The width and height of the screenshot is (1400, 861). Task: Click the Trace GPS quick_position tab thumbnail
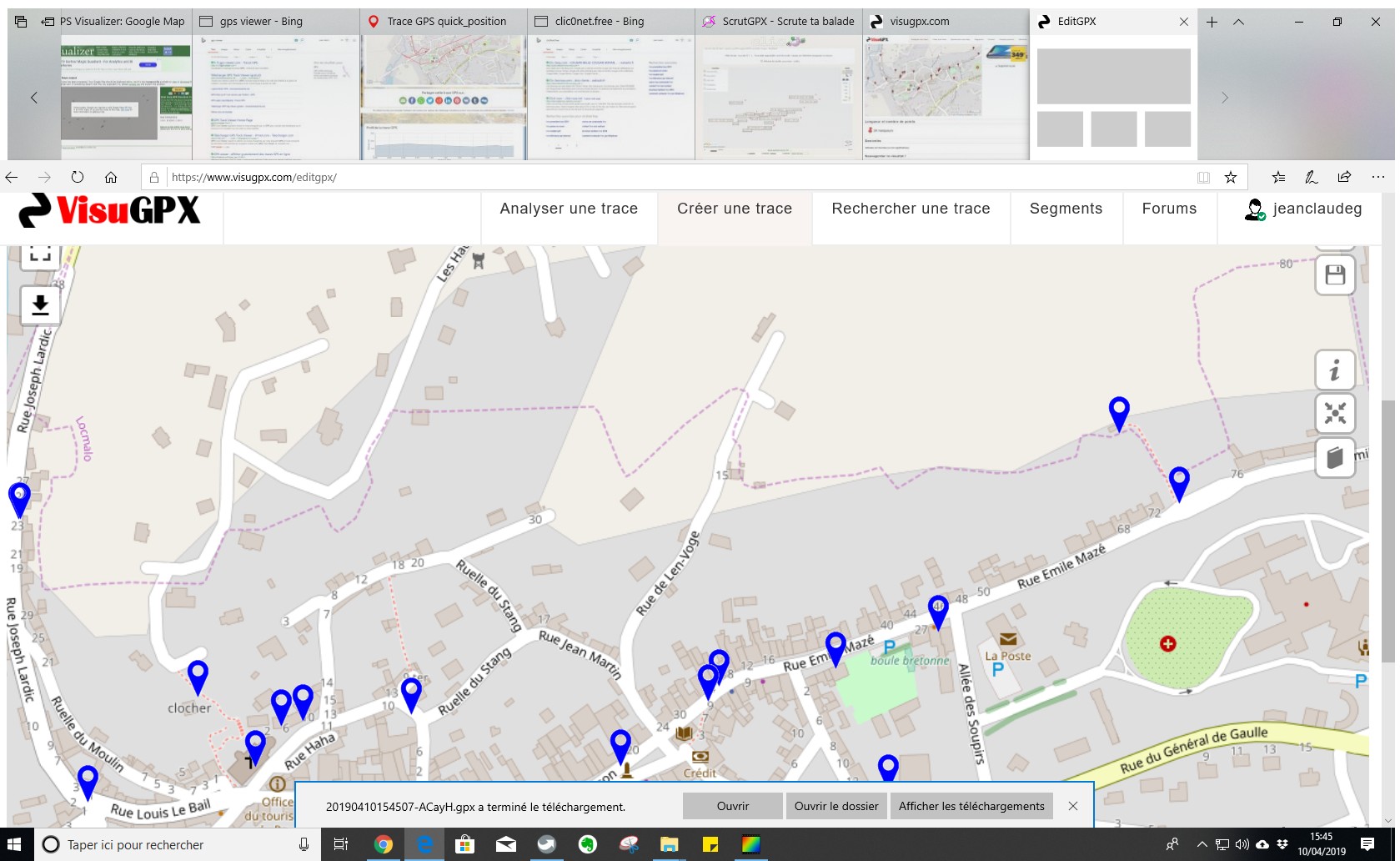coord(444,97)
